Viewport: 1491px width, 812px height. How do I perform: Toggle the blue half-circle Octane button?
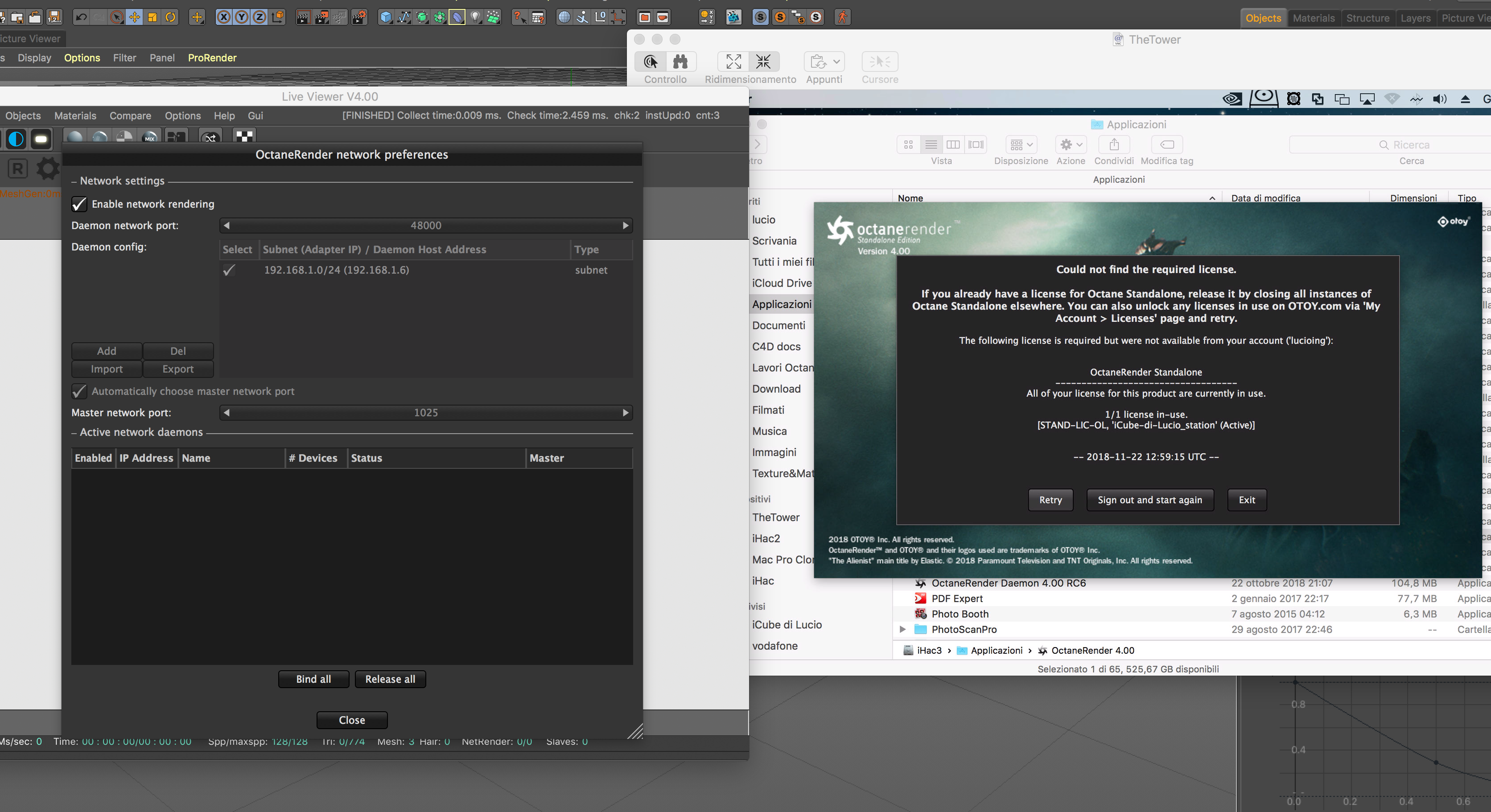click(x=16, y=139)
